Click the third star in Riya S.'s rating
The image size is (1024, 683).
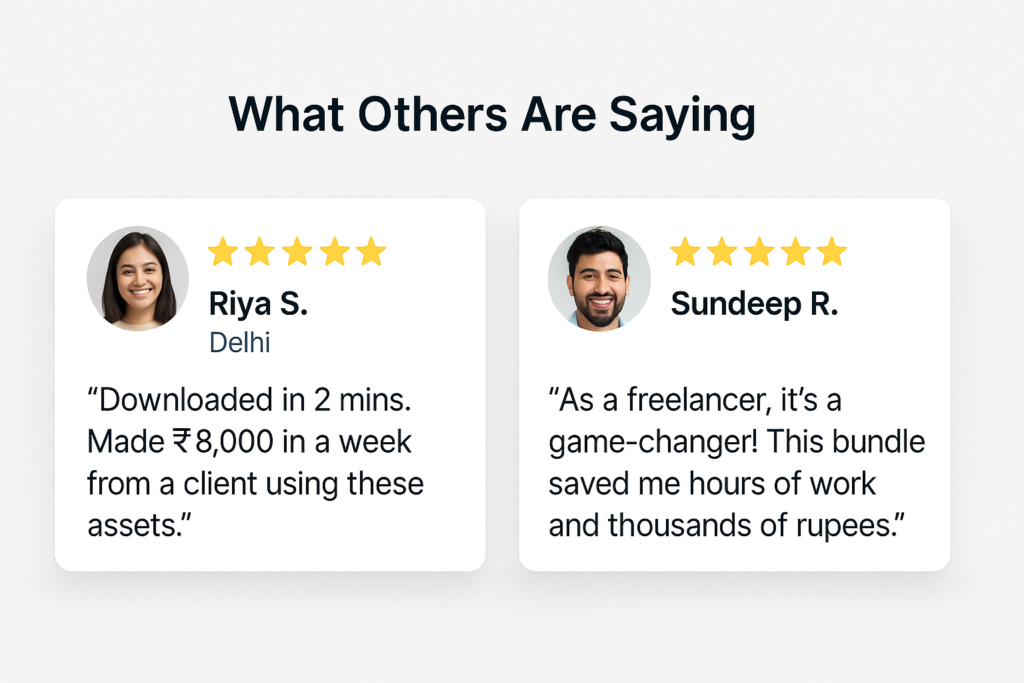(x=297, y=252)
